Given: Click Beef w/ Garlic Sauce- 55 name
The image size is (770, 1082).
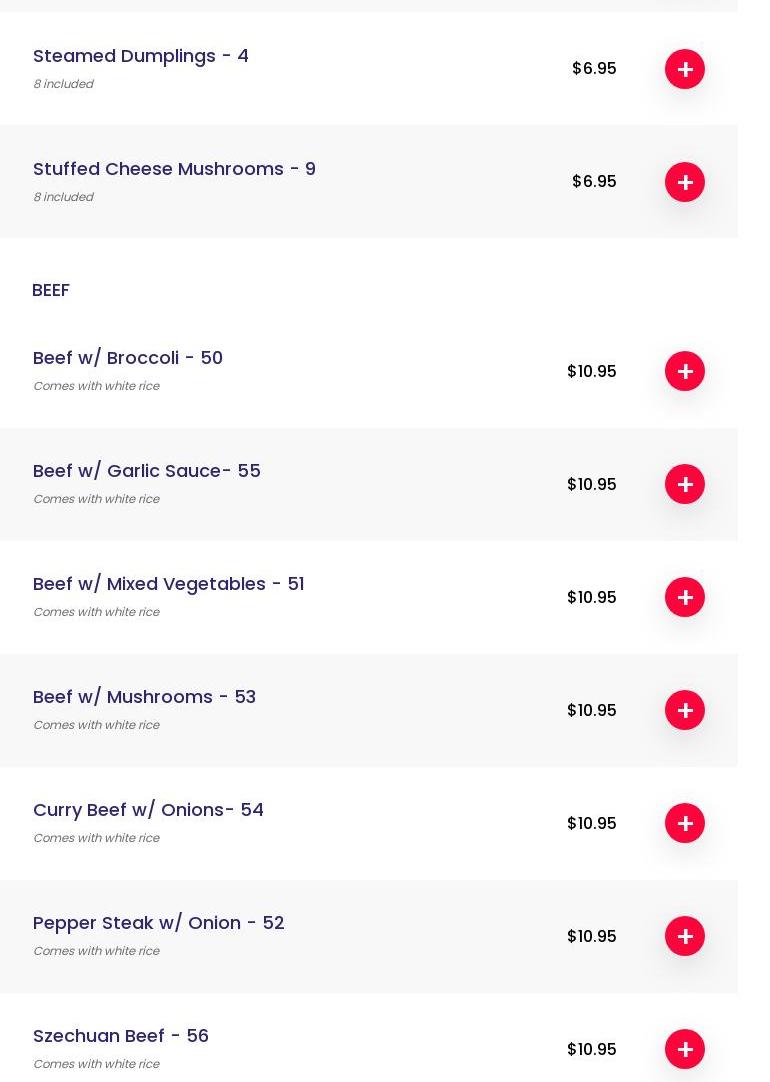Looking at the screenshot, I should pos(147,471).
